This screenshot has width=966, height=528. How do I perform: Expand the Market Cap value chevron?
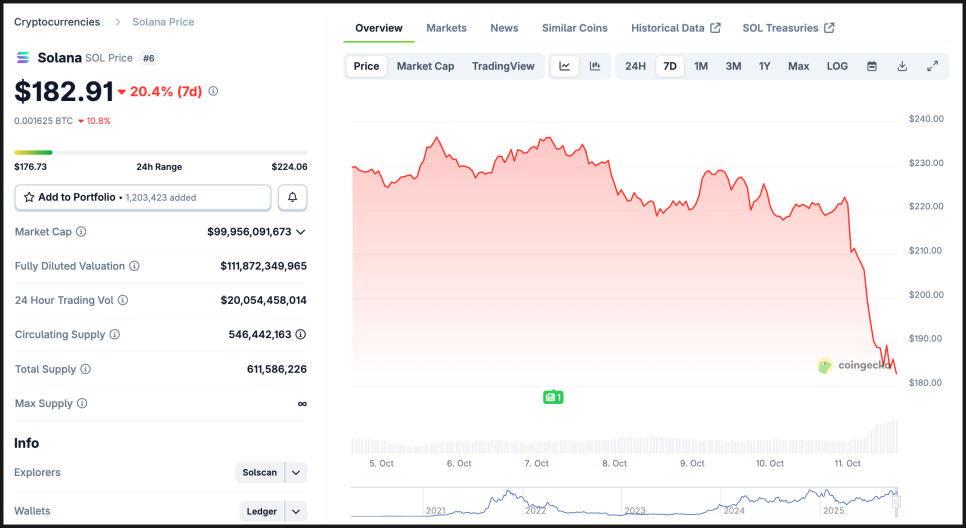pos(300,232)
